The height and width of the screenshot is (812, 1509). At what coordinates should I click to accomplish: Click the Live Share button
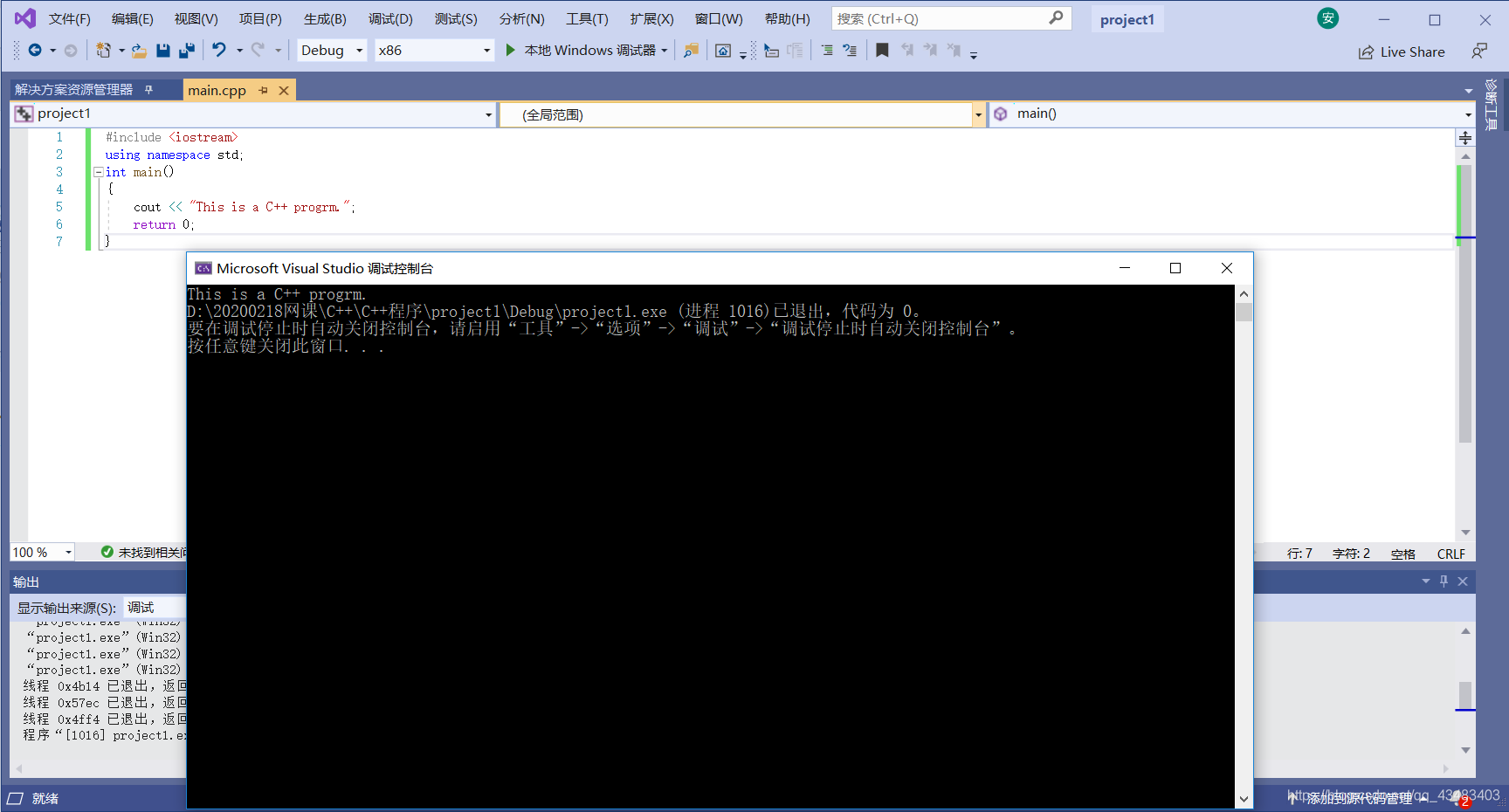(x=1402, y=52)
